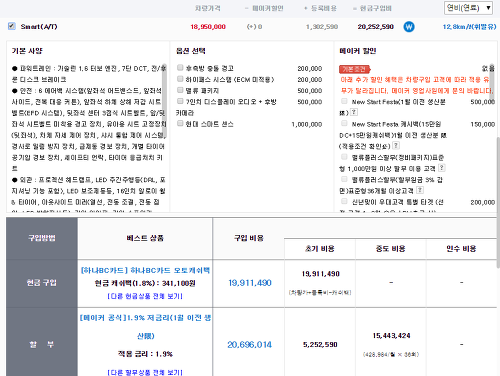500x376 pixels.
Task: Open the 연비(연료) dropdown
Action: pos(468,8)
